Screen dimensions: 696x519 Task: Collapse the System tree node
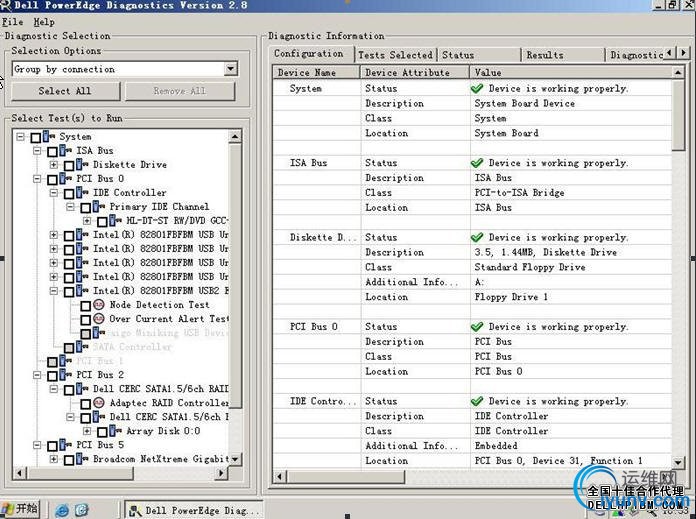point(20,137)
